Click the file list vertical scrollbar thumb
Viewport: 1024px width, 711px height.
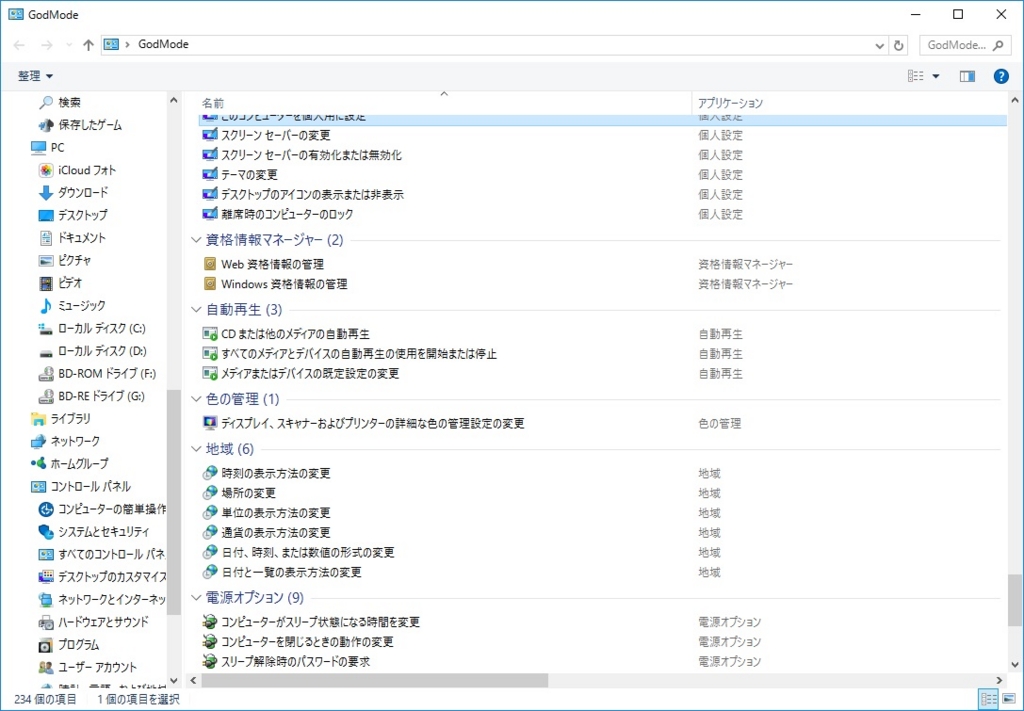[x=1014, y=600]
